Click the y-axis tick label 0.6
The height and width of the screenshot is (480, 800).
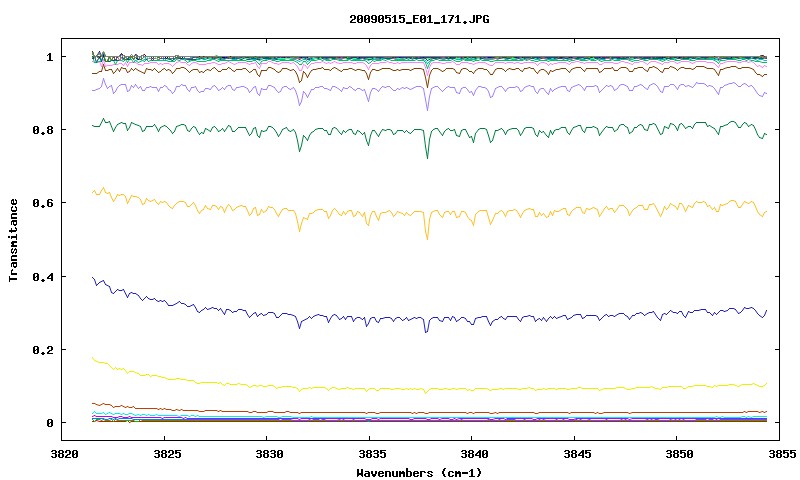pos(43,203)
